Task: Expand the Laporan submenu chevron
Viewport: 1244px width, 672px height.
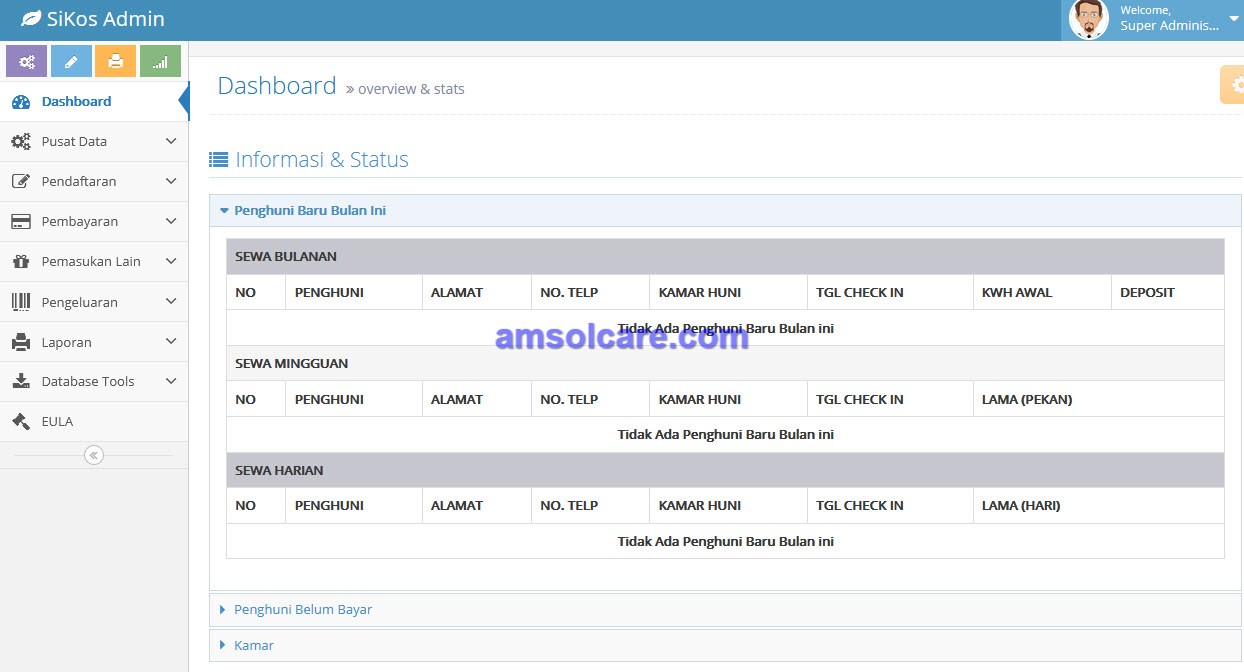Action: coord(171,342)
